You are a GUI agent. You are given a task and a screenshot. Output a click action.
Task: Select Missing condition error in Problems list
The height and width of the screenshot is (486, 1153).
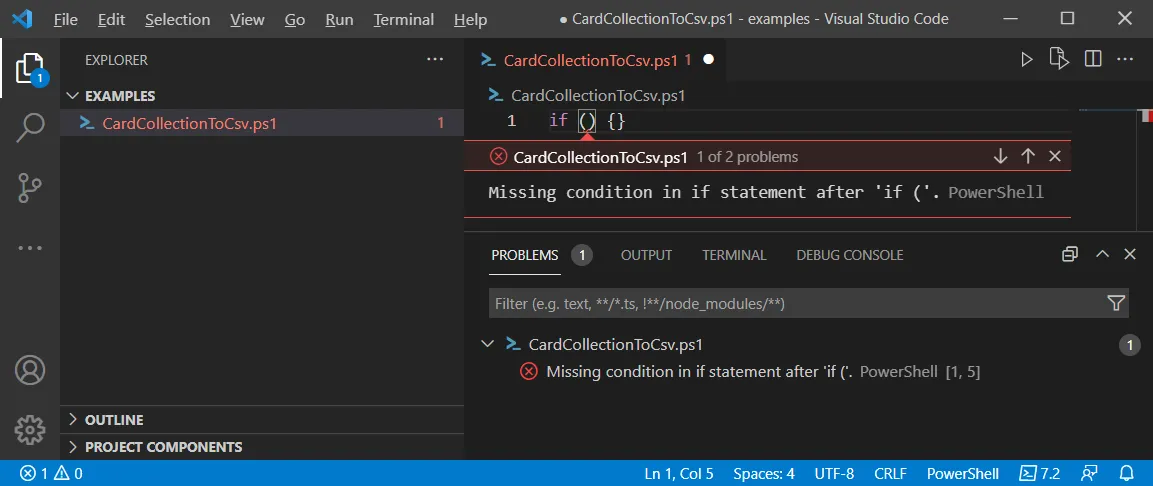(750, 372)
